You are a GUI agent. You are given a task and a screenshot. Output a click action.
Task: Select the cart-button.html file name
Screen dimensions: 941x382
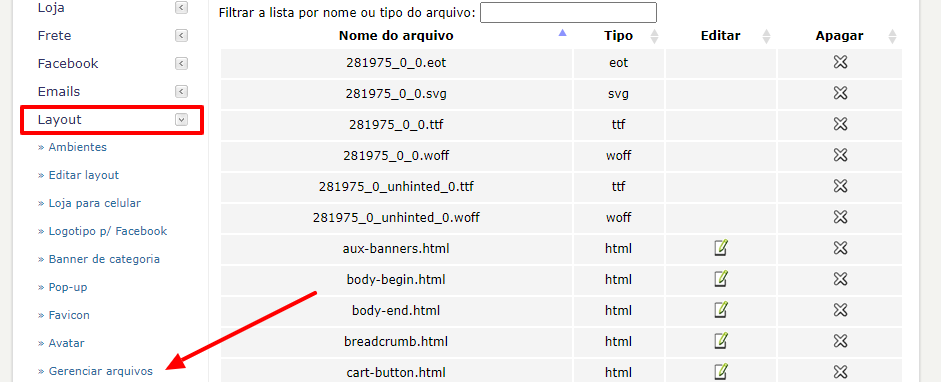(396, 372)
